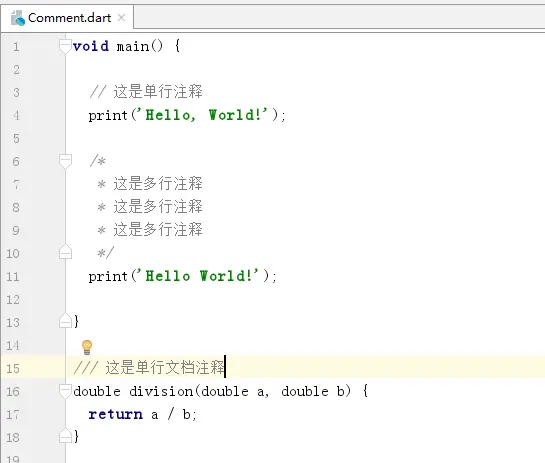Click the fold end marker at line 10

pos(65,252)
